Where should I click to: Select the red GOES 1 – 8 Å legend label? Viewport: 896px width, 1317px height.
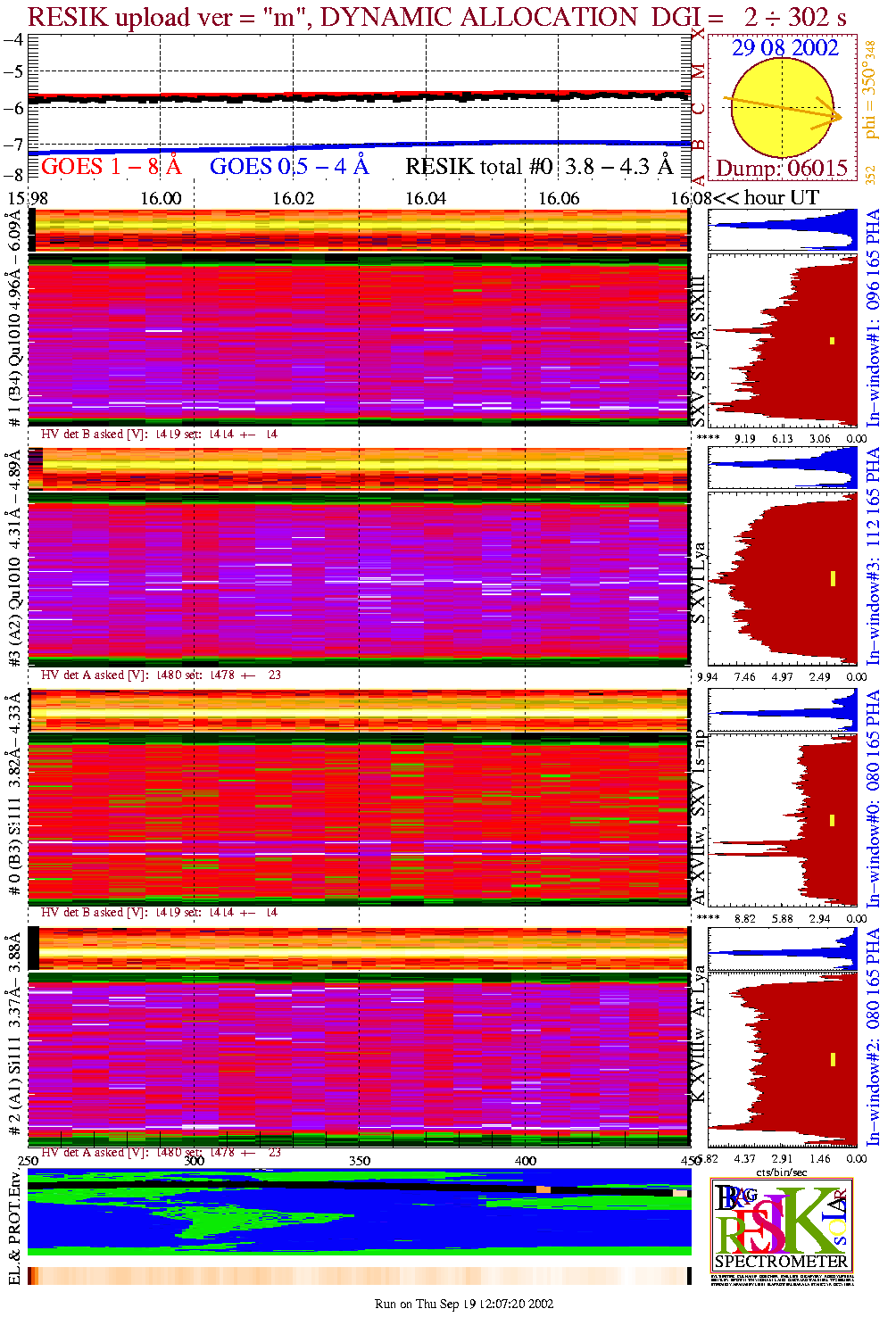(x=111, y=167)
